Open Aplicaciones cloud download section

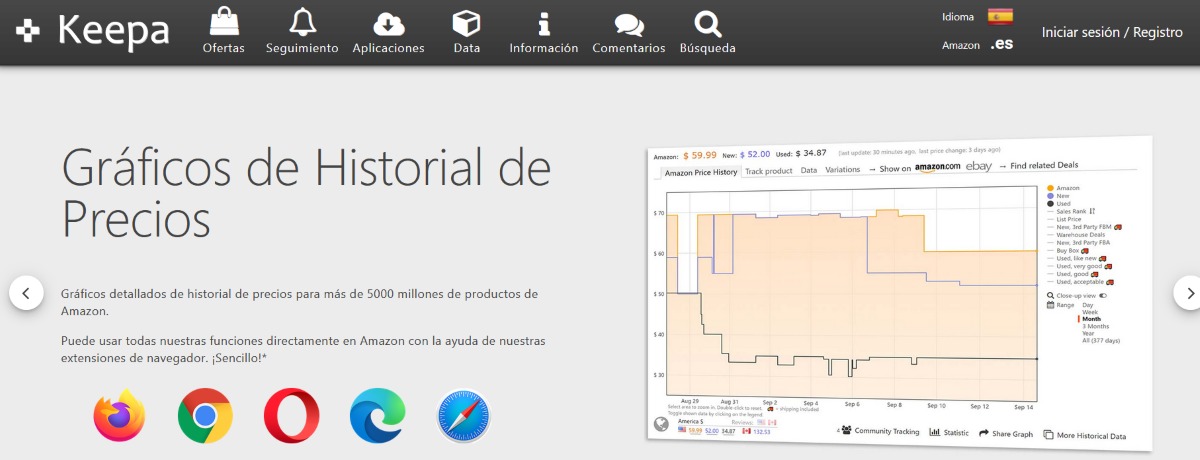[x=388, y=31]
